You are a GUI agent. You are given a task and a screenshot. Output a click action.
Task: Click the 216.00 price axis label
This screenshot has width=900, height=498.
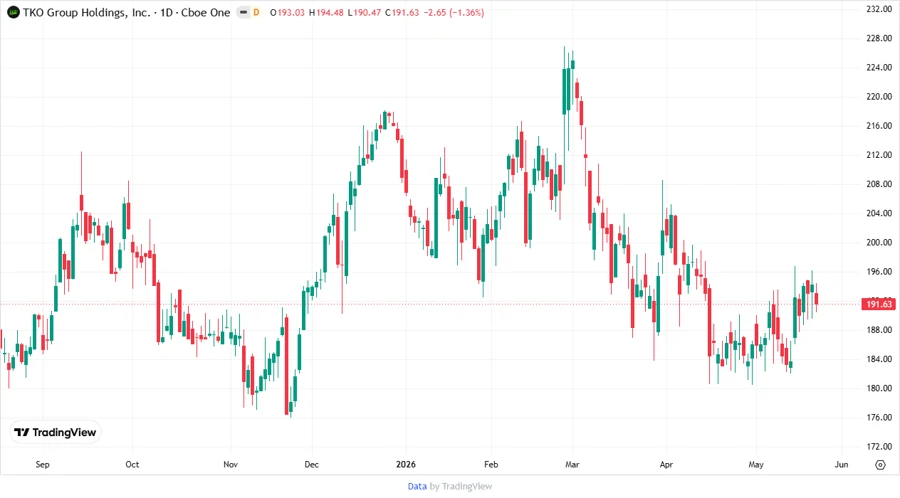tap(879, 126)
